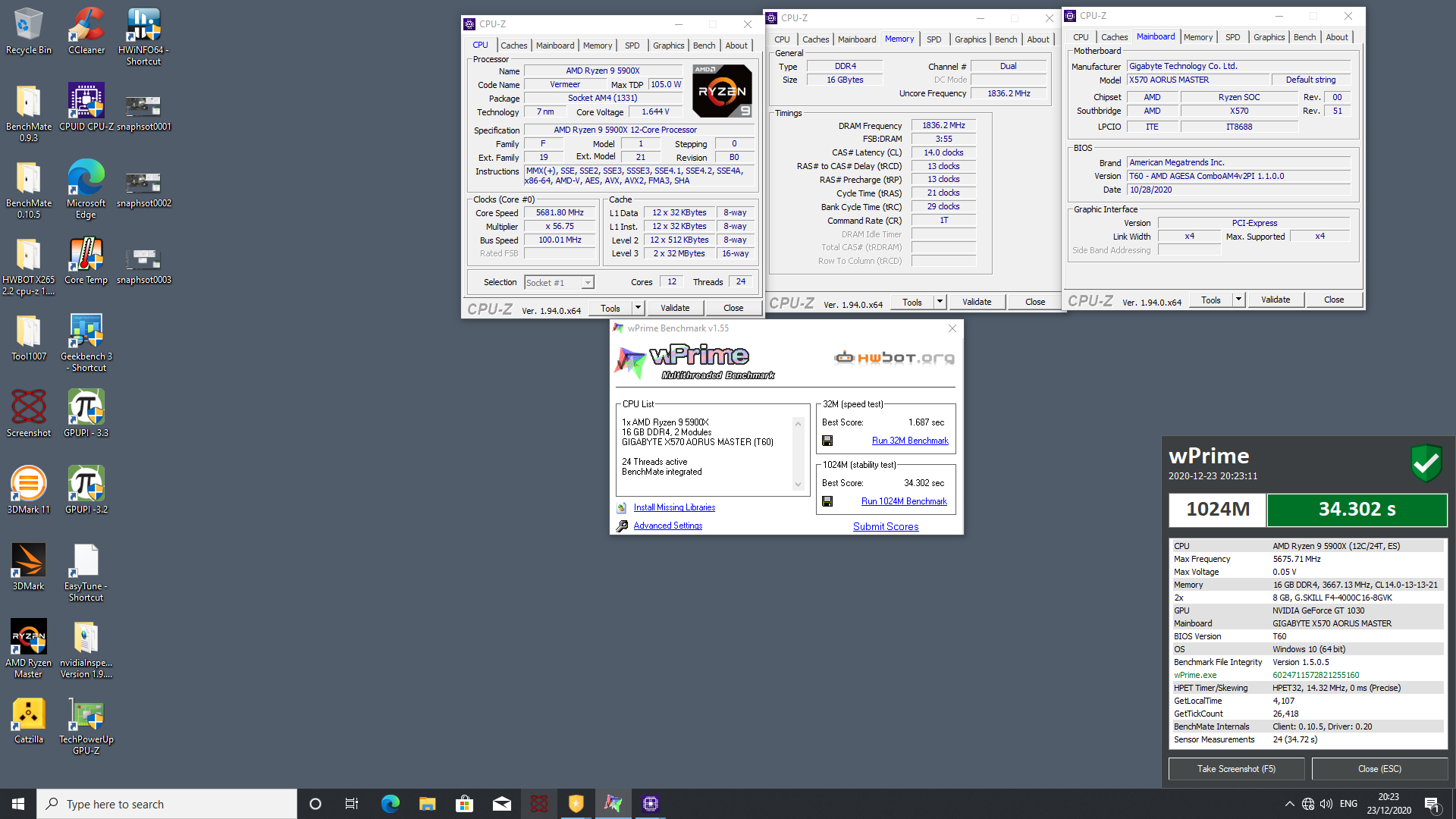Launch the HWiNFO64 shortcut icon

(143, 36)
